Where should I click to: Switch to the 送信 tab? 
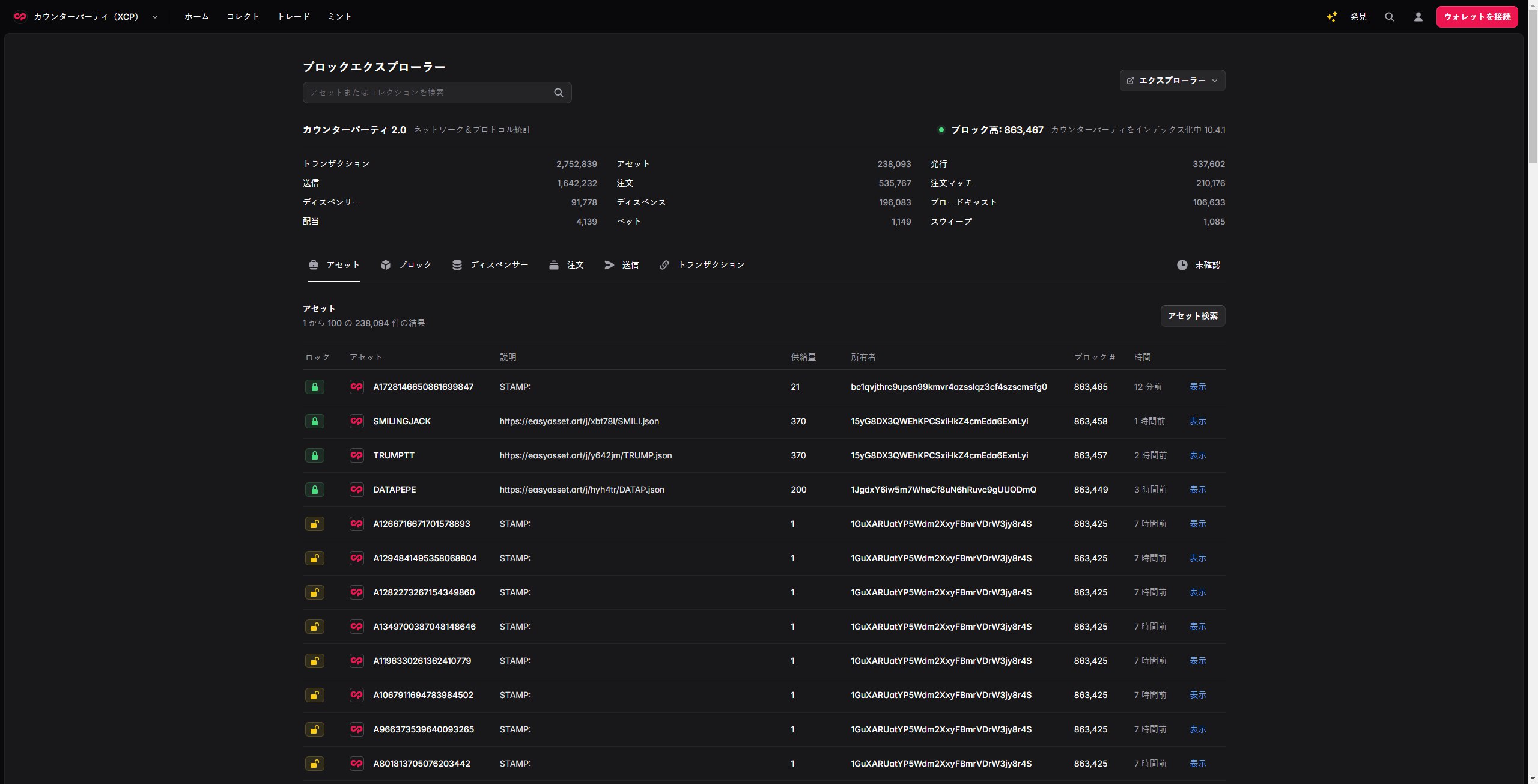pyautogui.click(x=621, y=265)
